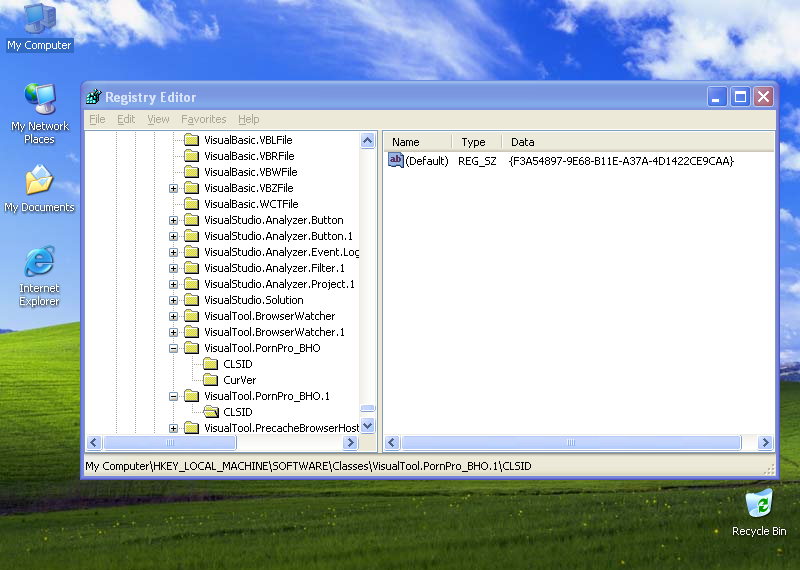This screenshot has width=800, height=570.
Task: Select the VisualTool.PornPro_BHO tree label
Action: click(262, 348)
